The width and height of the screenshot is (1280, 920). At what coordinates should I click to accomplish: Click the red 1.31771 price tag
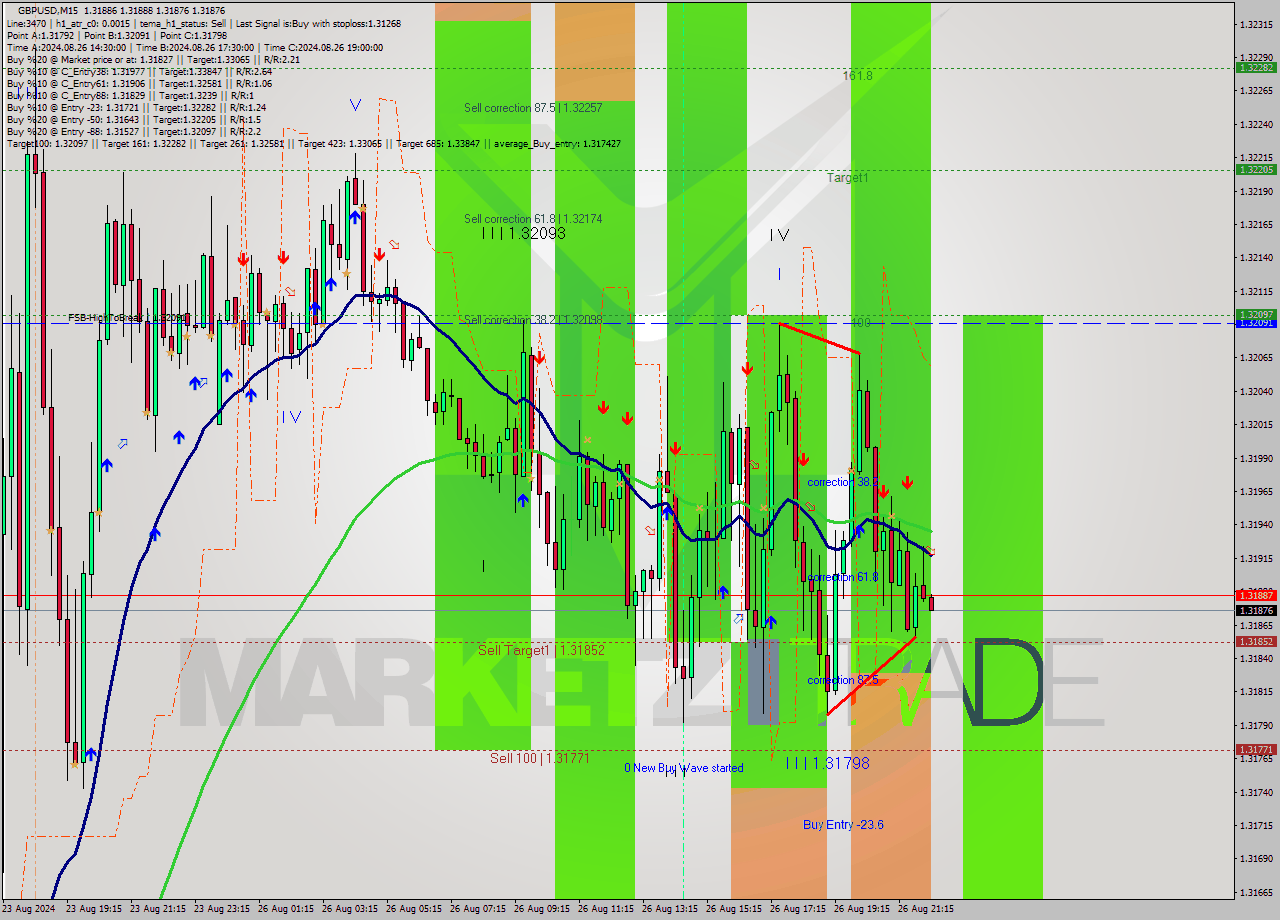(1256, 749)
